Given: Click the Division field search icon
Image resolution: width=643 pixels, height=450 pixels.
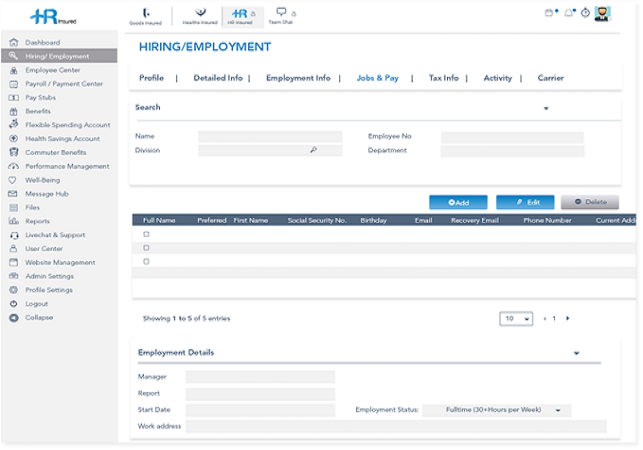Looking at the screenshot, I should tap(313, 150).
